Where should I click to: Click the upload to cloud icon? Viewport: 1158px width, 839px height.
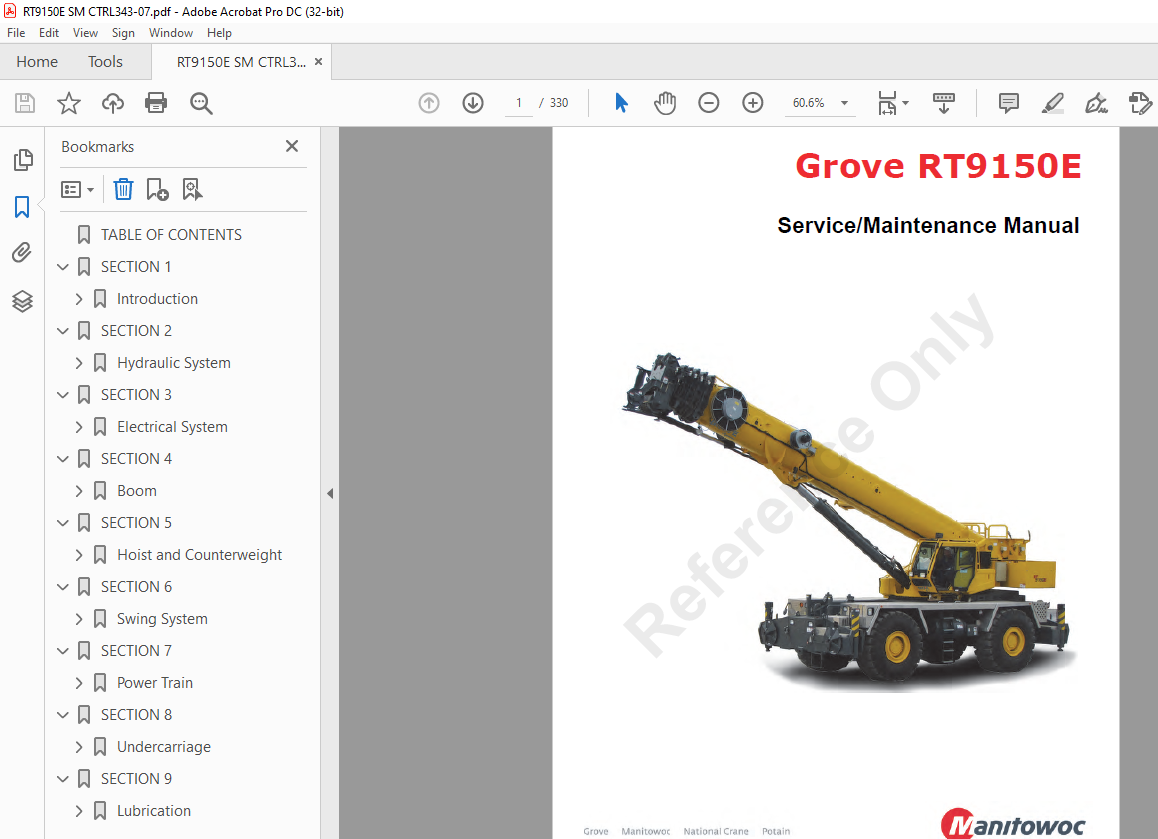pyautogui.click(x=113, y=103)
